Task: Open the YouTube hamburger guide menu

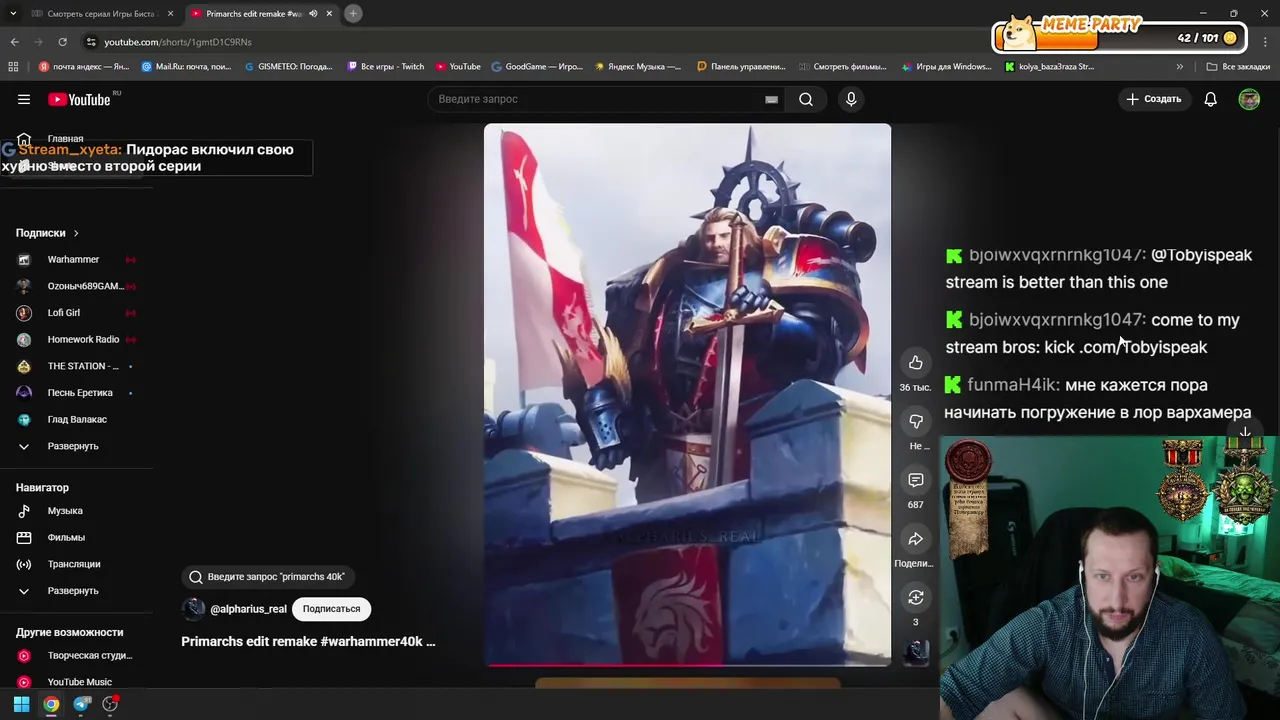Action: pyautogui.click(x=24, y=99)
